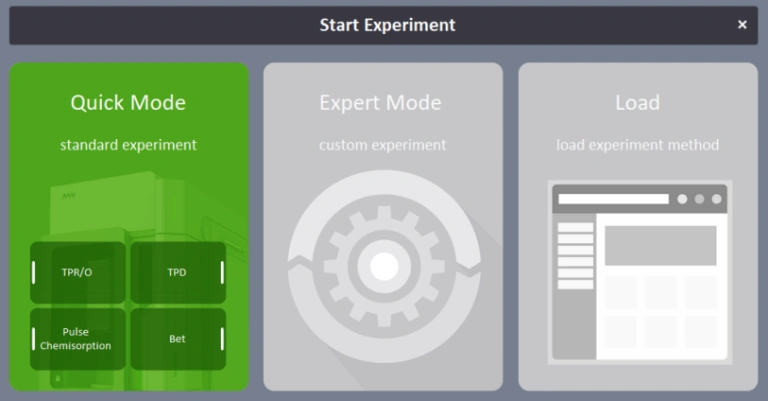
Task: Click the white marker bar beside TPR/O
Action: tap(34, 272)
